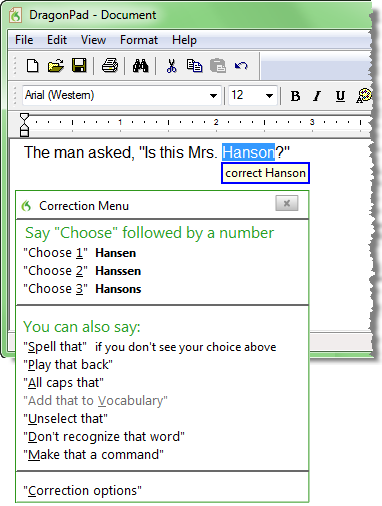Click the Paste clipboard icon
Viewport: 382px width, 506px height.
(218, 66)
